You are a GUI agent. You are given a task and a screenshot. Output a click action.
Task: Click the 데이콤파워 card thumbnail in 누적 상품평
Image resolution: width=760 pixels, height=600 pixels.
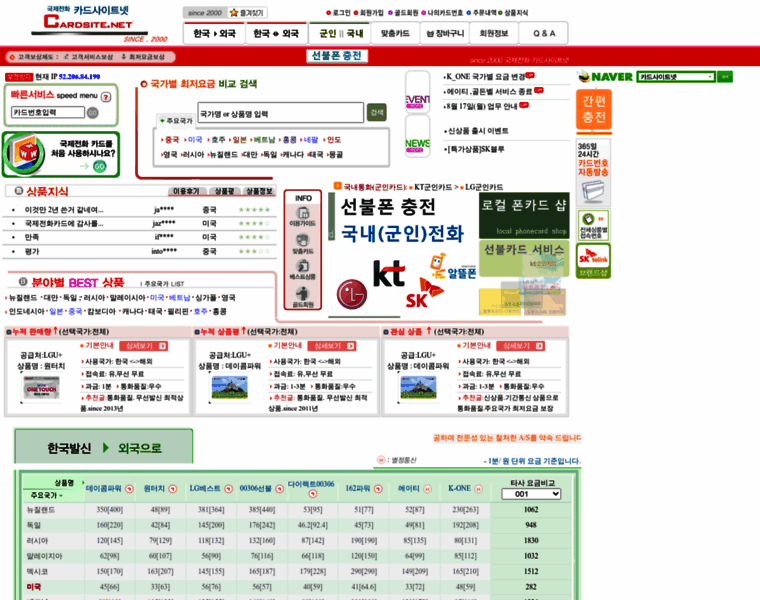pyautogui.click(x=230, y=387)
